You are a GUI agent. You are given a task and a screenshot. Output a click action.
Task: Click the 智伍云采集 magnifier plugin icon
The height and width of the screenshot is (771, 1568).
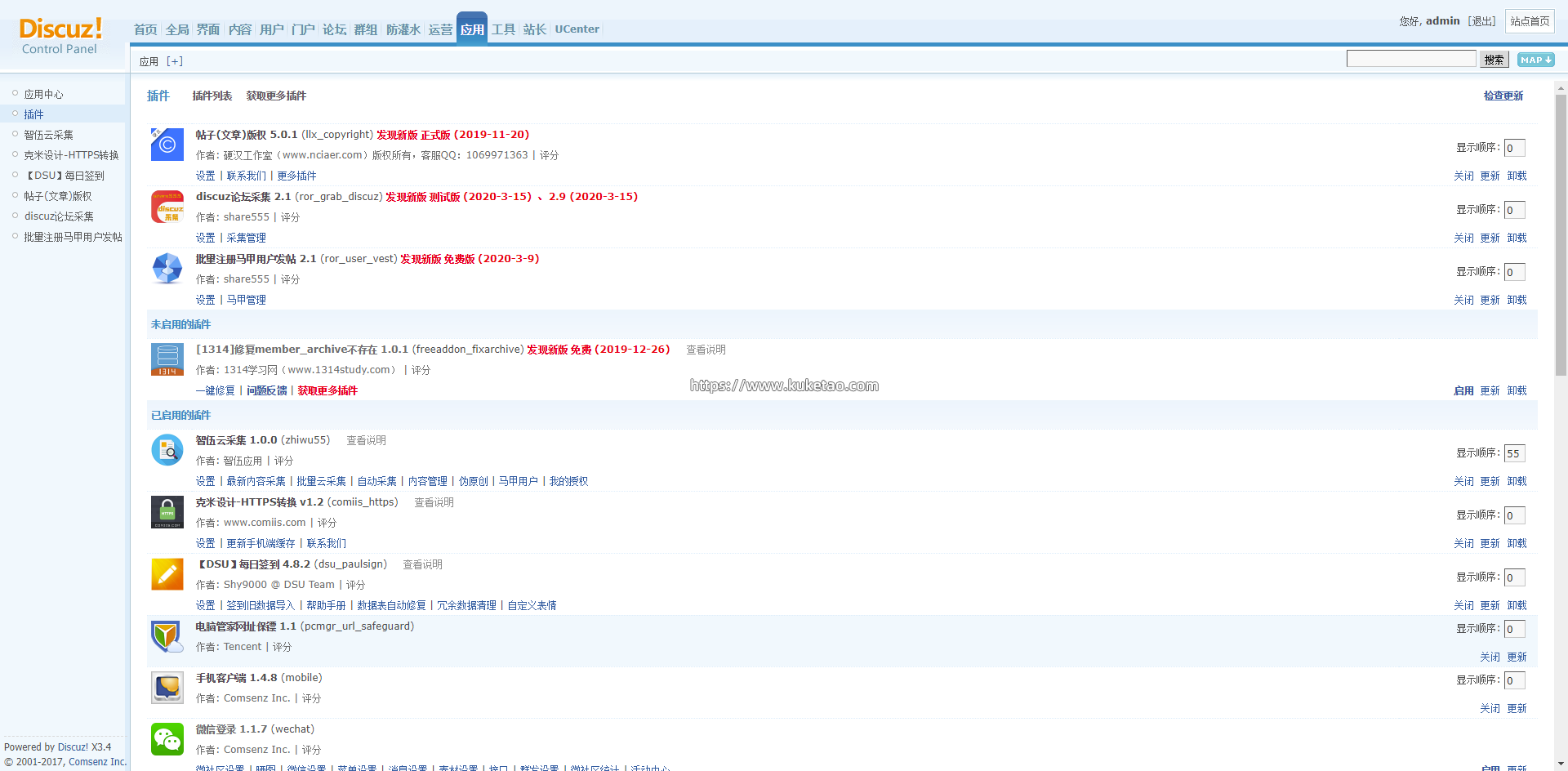click(x=167, y=450)
